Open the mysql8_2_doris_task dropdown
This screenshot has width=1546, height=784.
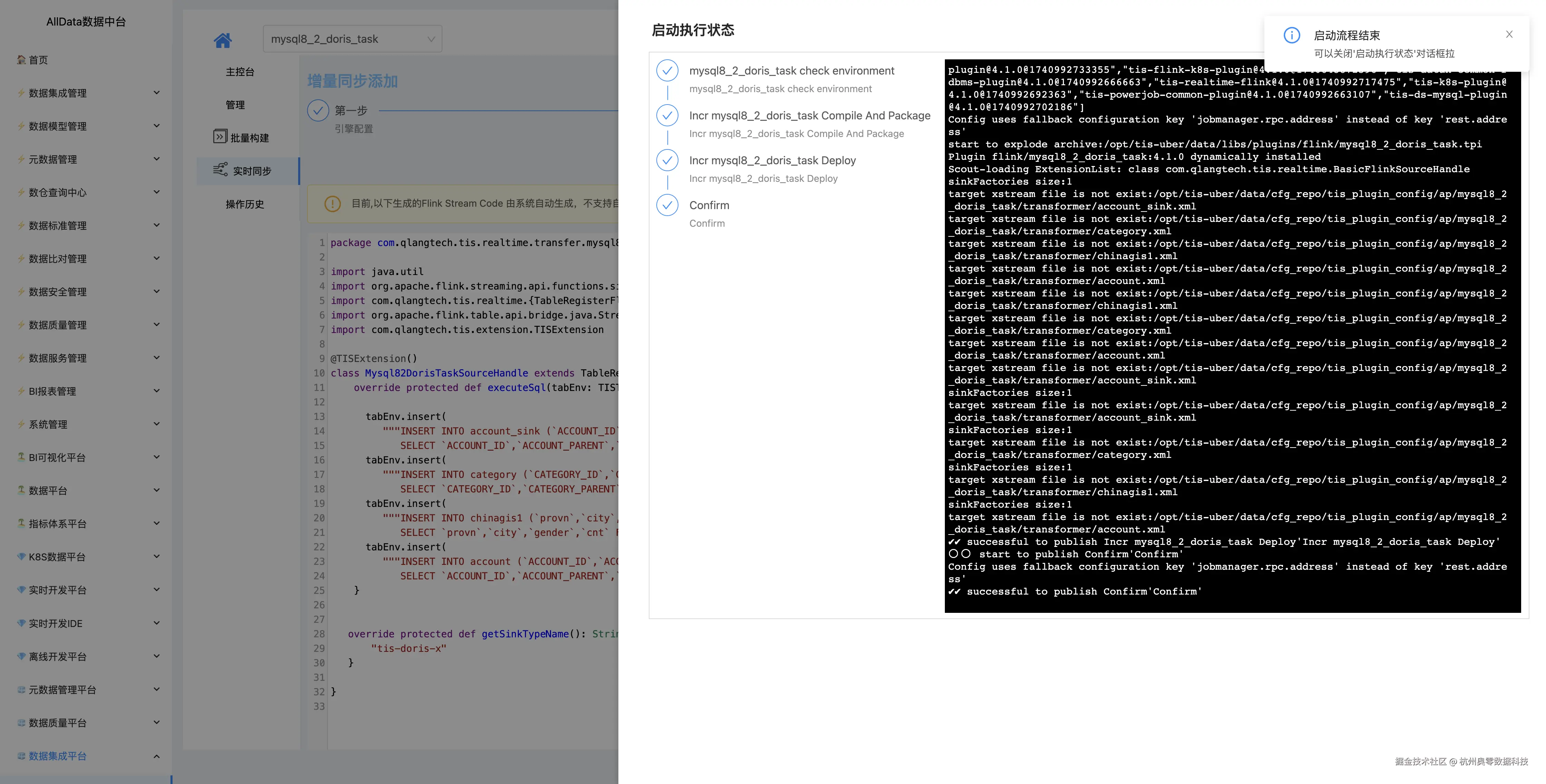pos(352,39)
